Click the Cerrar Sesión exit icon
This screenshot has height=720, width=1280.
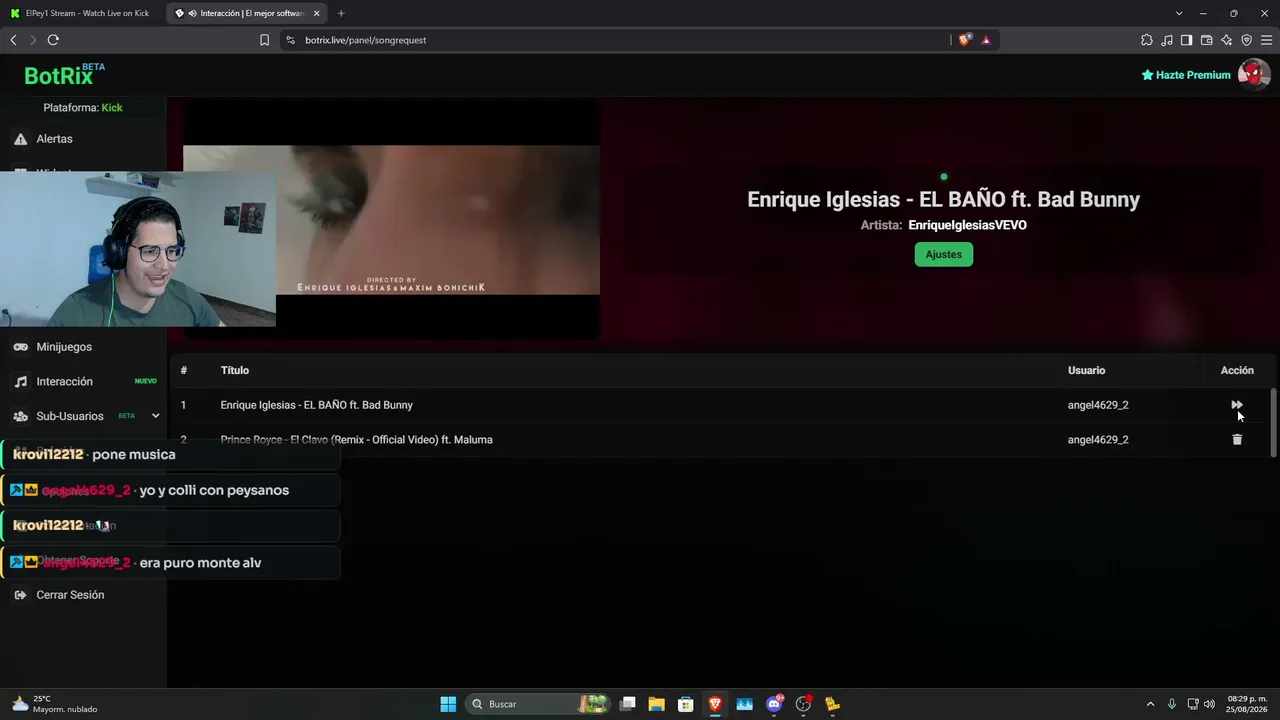[20, 595]
